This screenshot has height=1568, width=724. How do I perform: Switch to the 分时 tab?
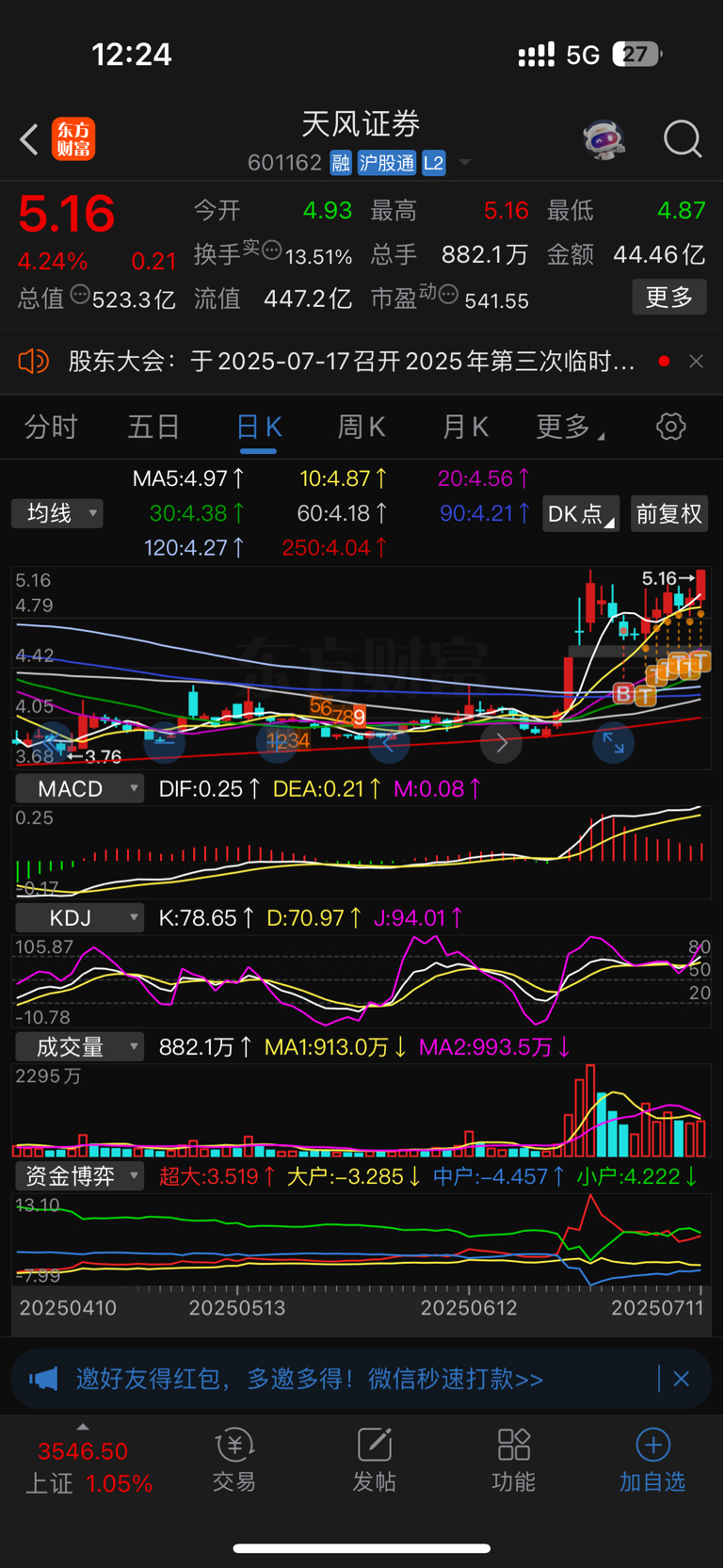pos(51,428)
